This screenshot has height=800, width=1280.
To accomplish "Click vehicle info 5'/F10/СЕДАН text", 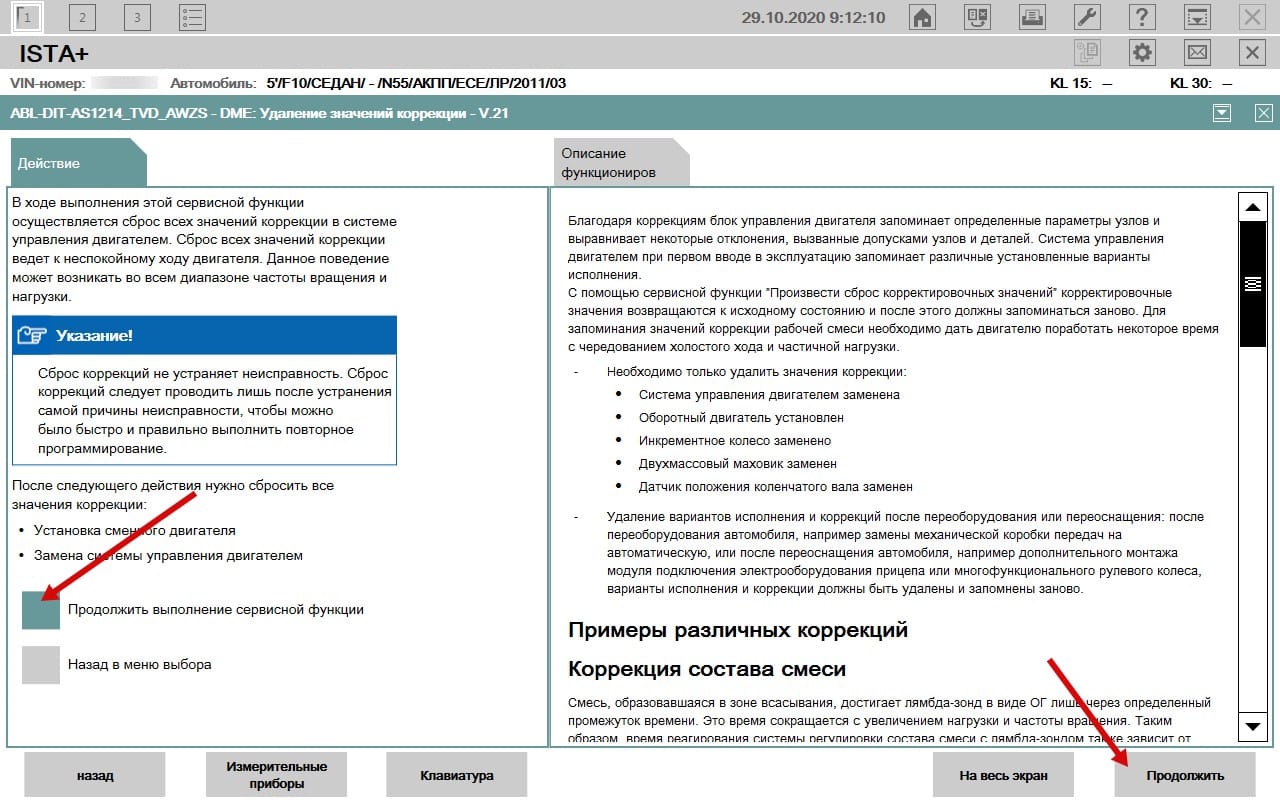I will click(416, 83).
